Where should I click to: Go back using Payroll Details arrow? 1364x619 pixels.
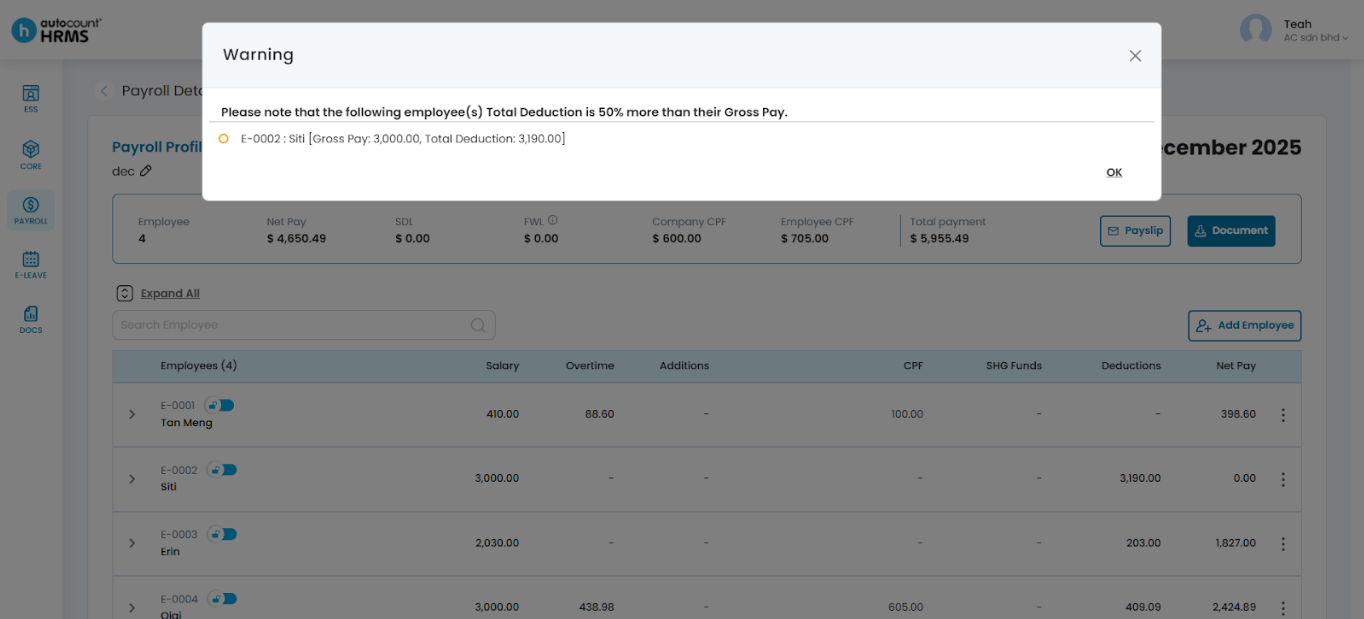pos(104,91)
